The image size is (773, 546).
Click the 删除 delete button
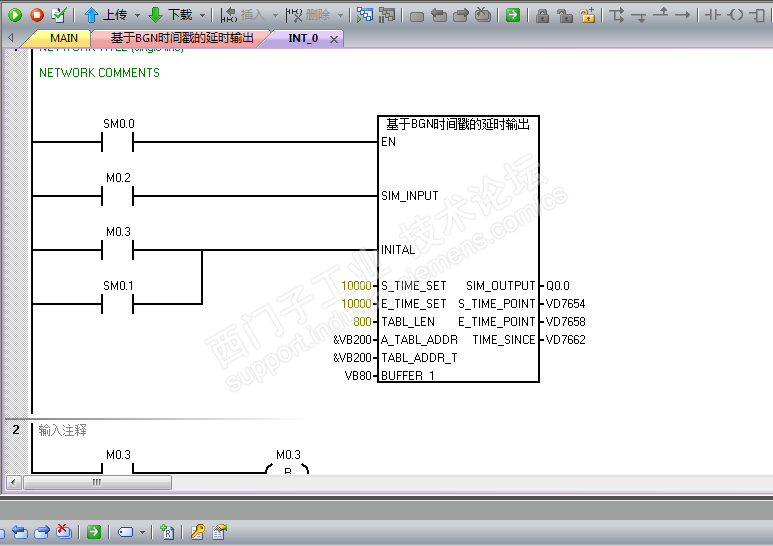pos(308,15)
